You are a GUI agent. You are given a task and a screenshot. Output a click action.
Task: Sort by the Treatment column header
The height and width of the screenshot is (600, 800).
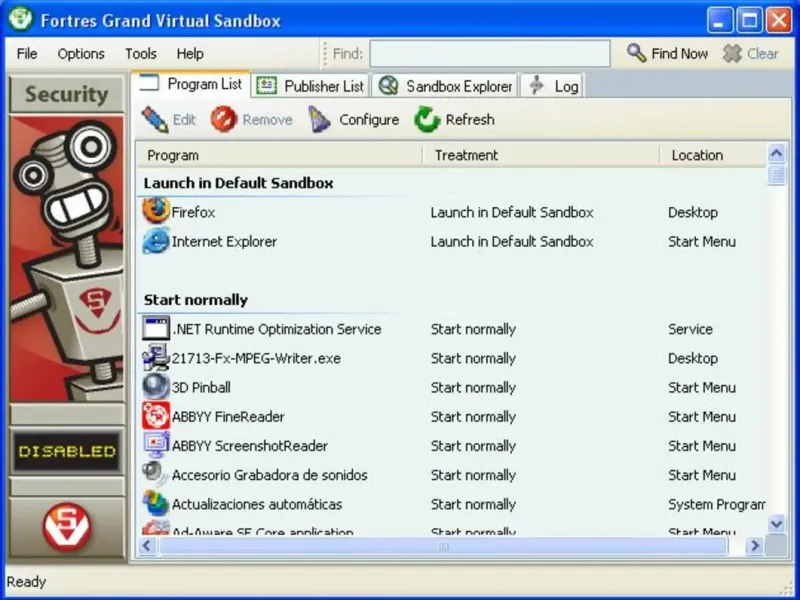point(541,155)
